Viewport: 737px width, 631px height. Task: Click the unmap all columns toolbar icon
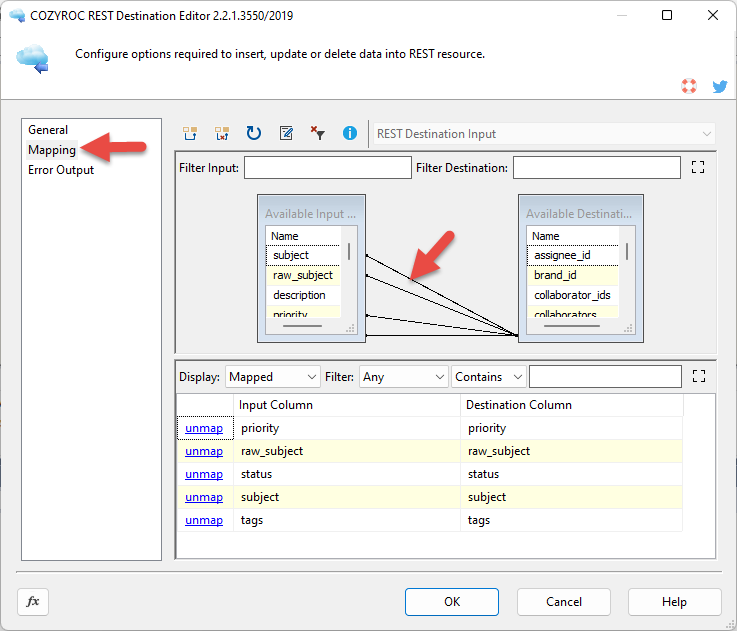(x=222, y=134)
